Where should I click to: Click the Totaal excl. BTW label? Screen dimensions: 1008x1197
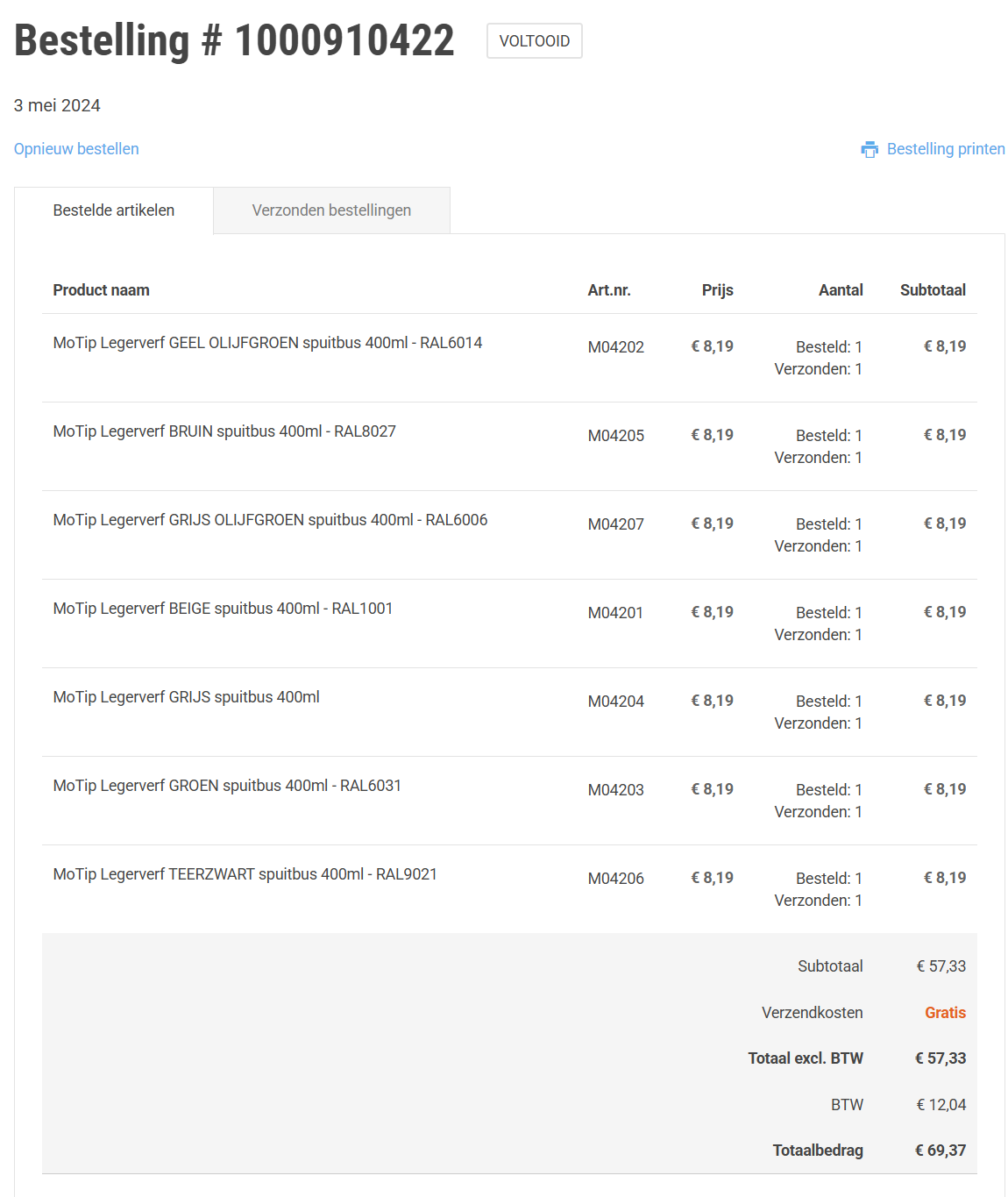pos(806,1058)
